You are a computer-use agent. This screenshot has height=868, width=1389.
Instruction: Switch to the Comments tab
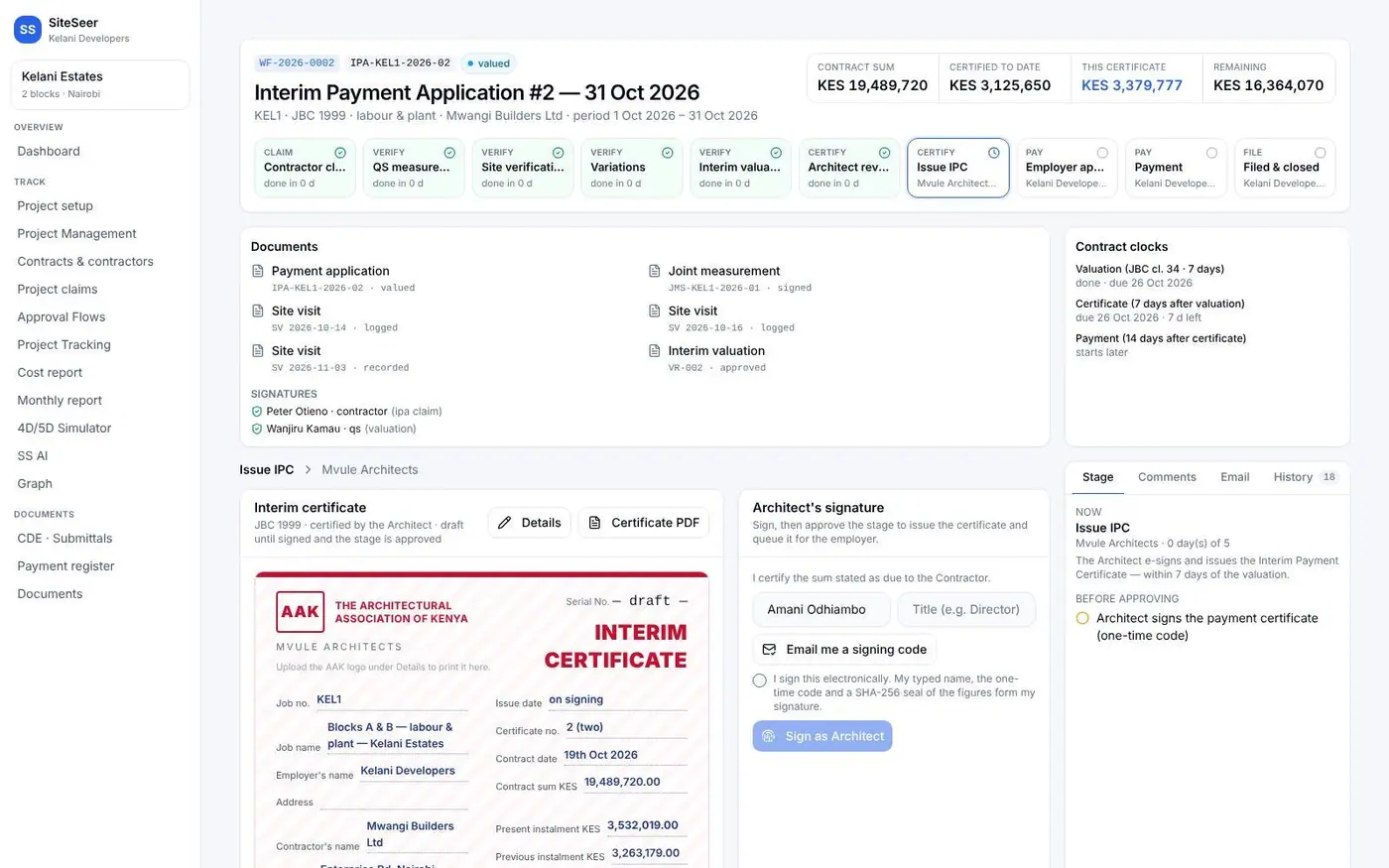(x=1167, y=477)
